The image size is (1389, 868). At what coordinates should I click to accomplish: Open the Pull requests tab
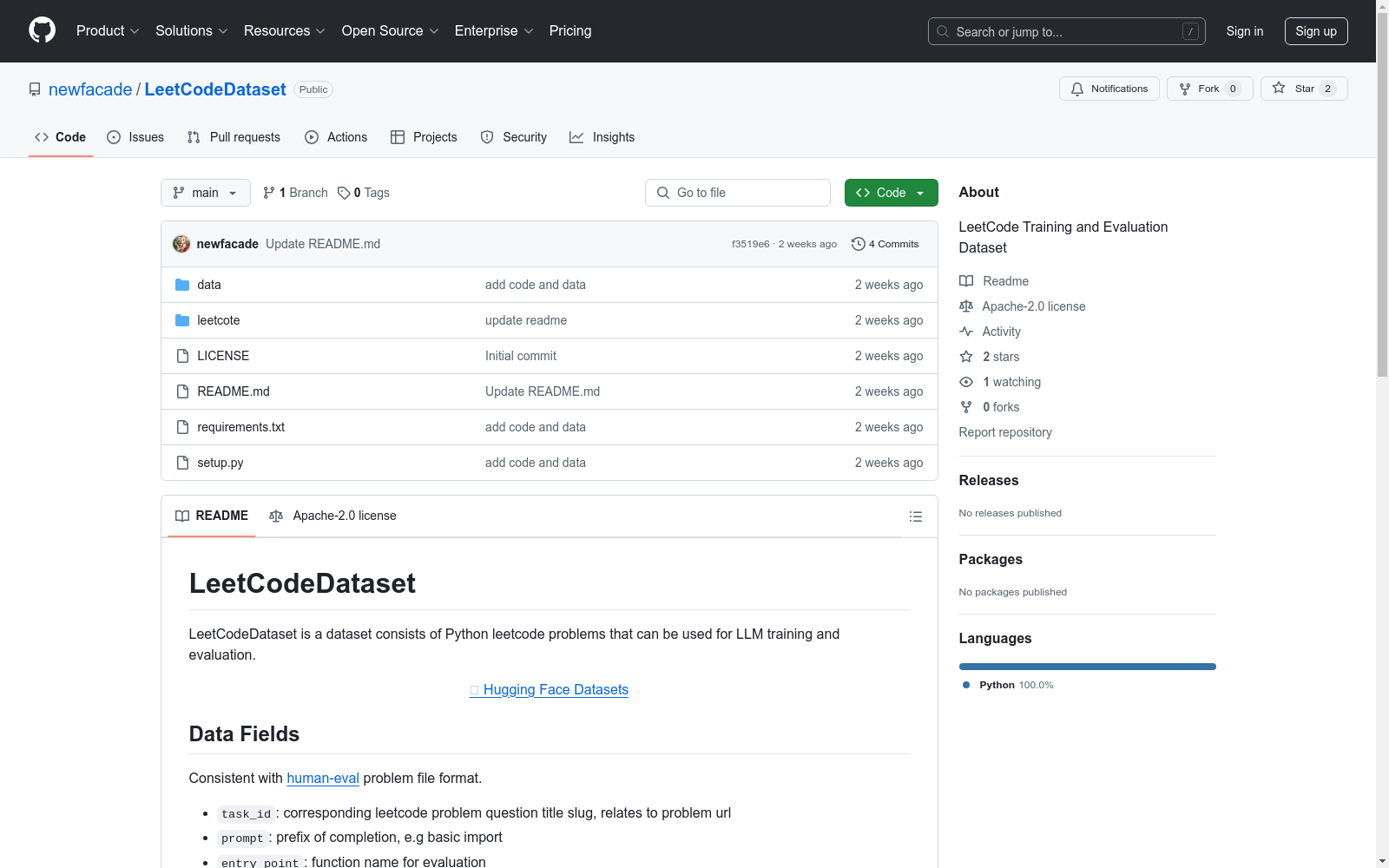(234, 137)
